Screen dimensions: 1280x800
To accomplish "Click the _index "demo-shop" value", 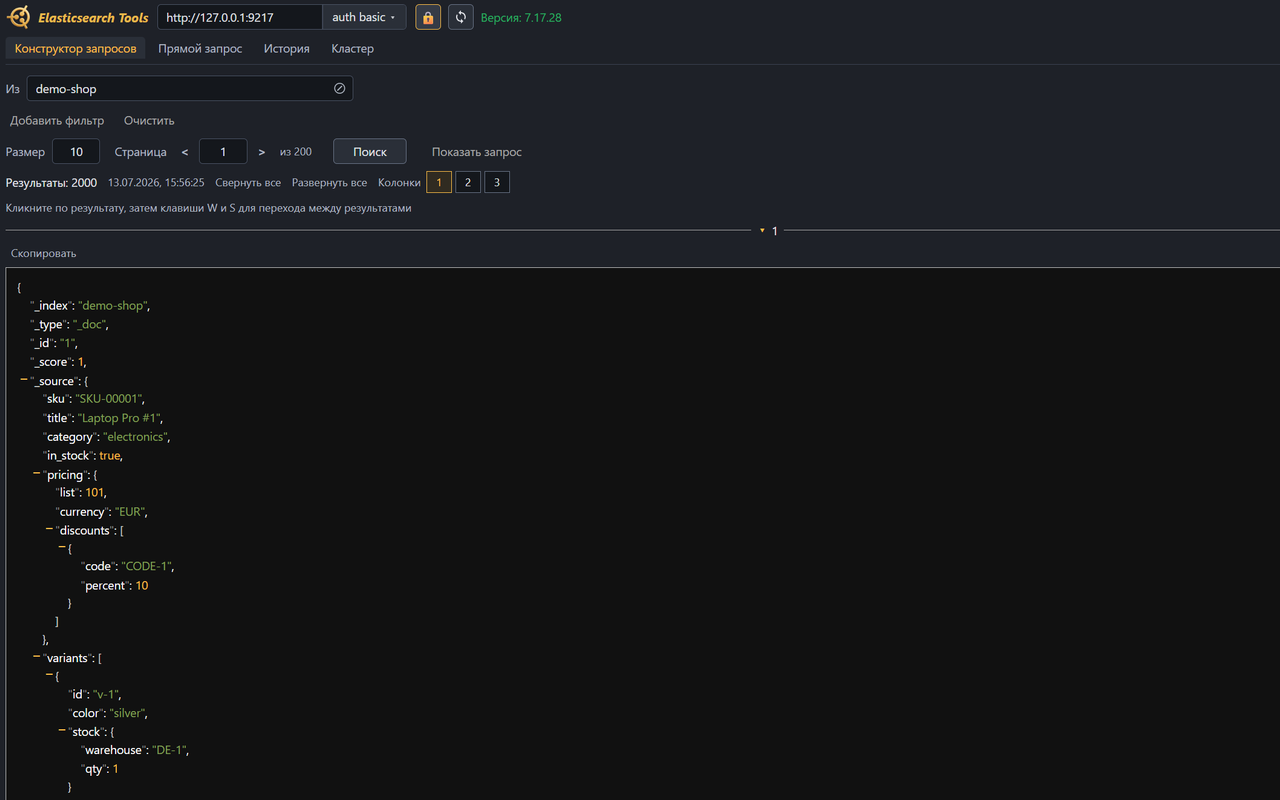I will (x=113, y=306).
